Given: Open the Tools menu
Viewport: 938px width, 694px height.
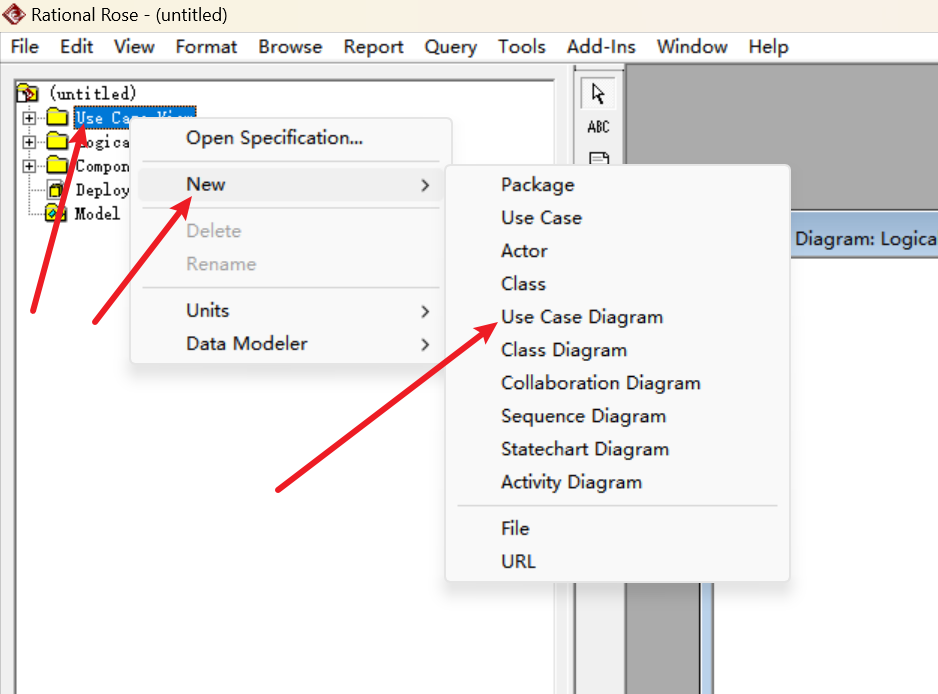Looking at the screenshot, I should coord(522,47).
